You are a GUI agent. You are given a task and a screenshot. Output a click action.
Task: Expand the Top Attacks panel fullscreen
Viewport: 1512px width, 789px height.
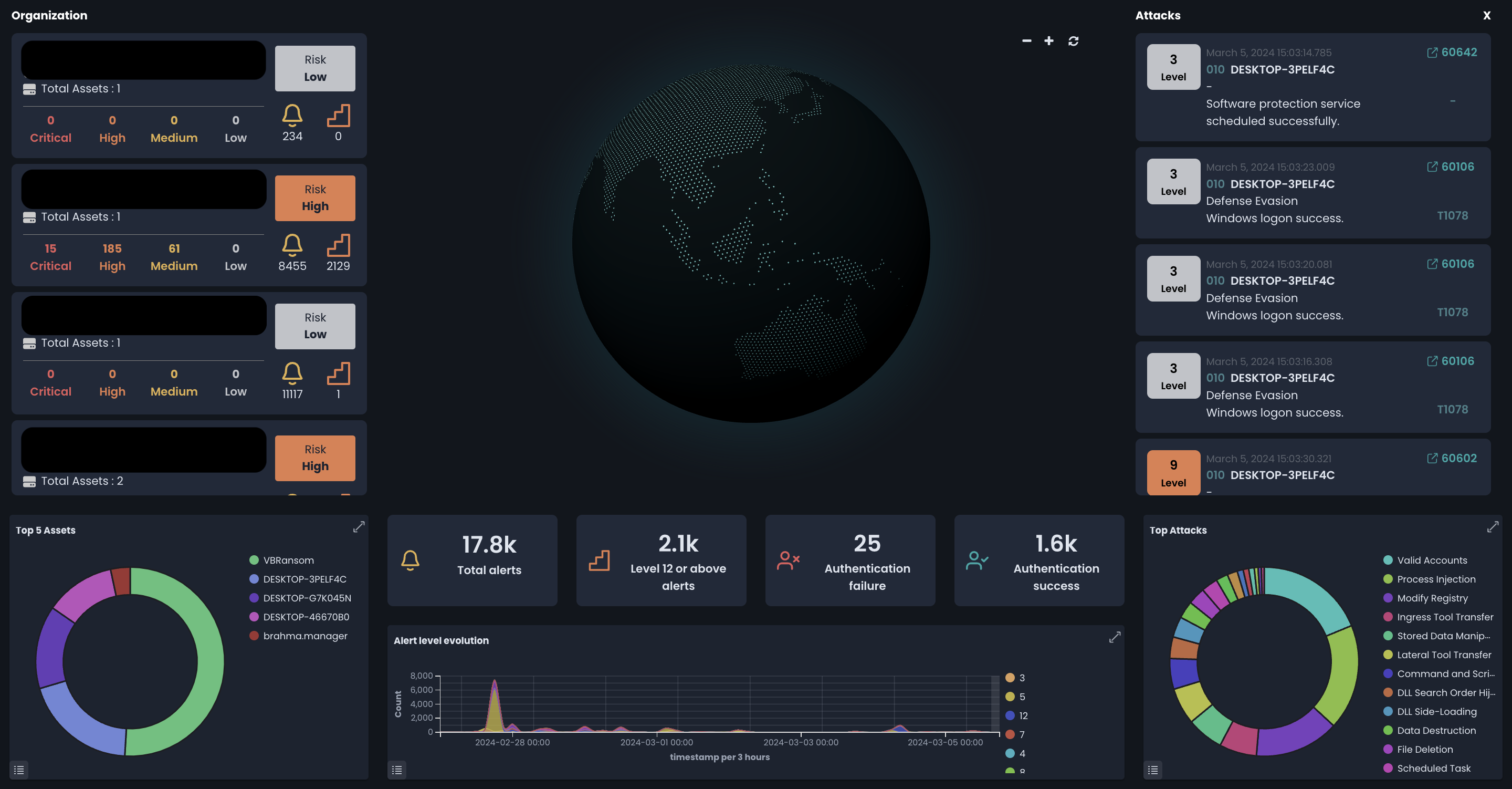[1493, 527]
